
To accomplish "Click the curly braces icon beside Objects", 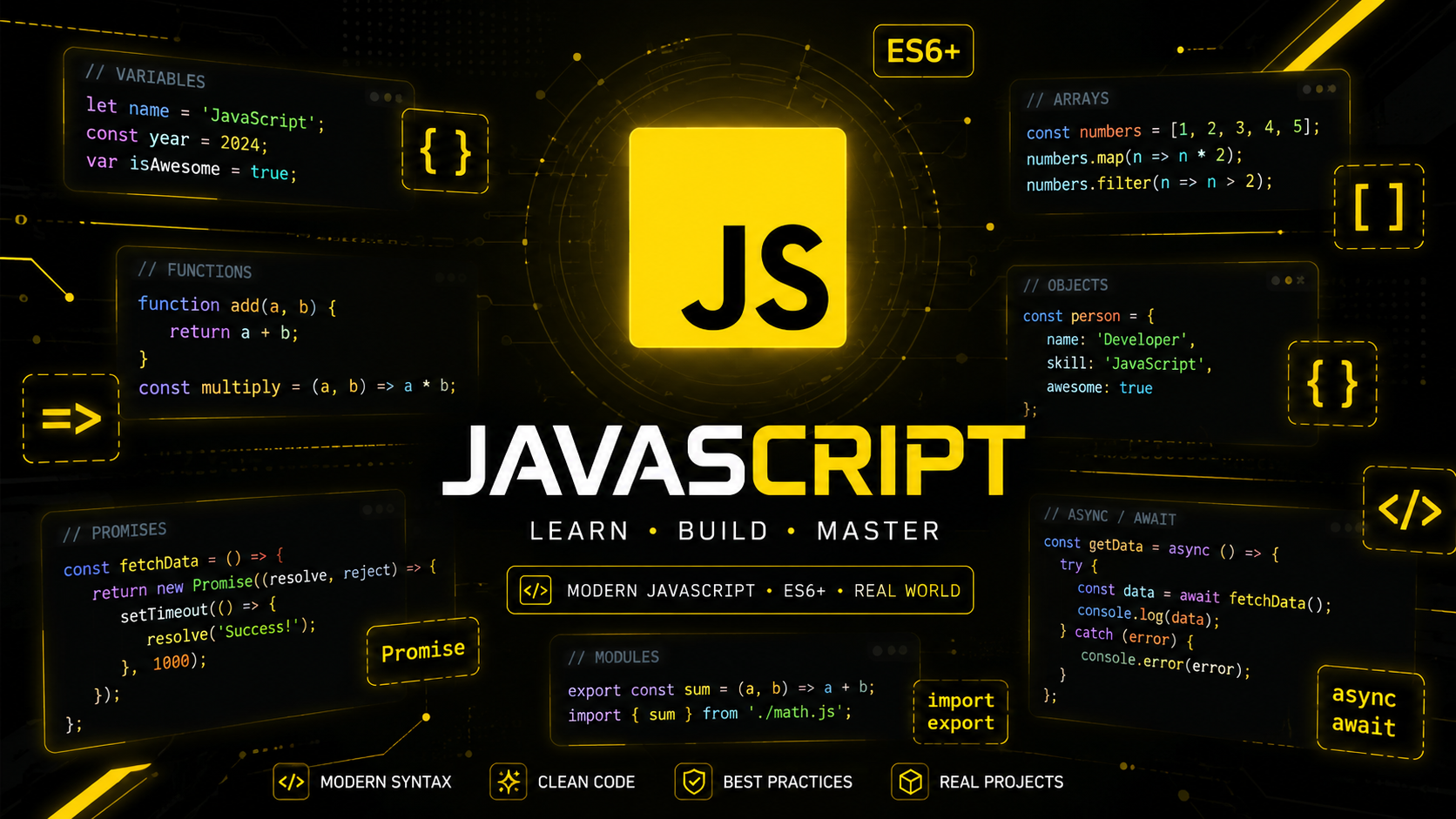I will (x=1332, y=384).
